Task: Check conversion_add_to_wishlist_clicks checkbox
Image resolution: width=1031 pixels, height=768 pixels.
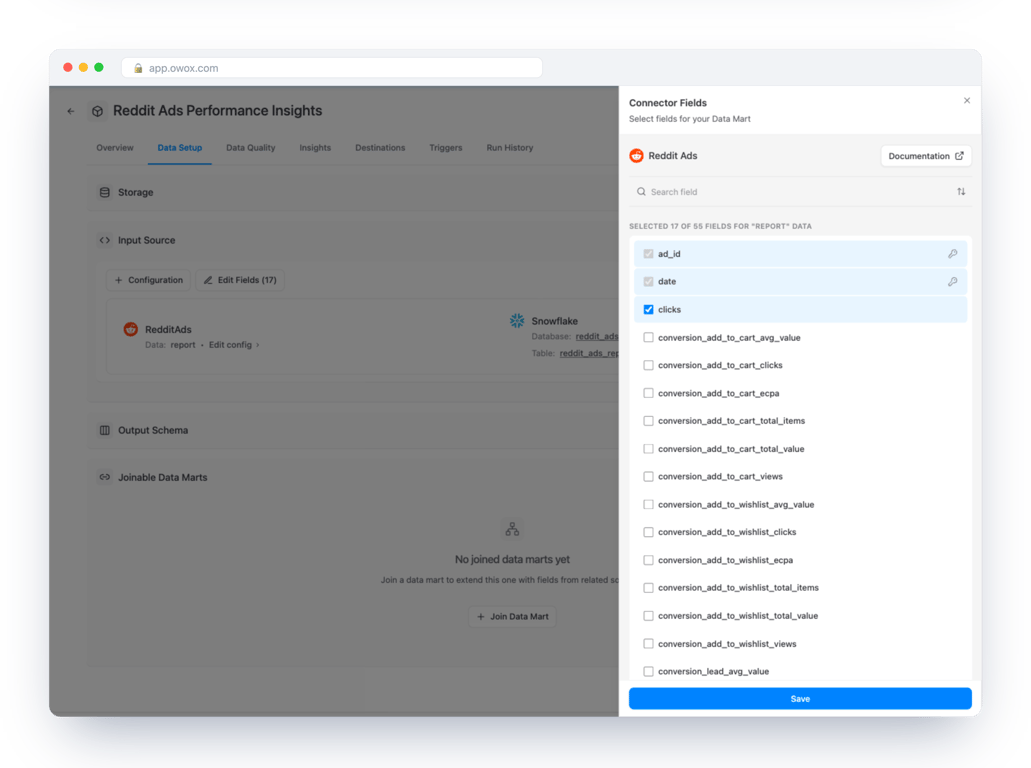Action: [x=648, y=532]
